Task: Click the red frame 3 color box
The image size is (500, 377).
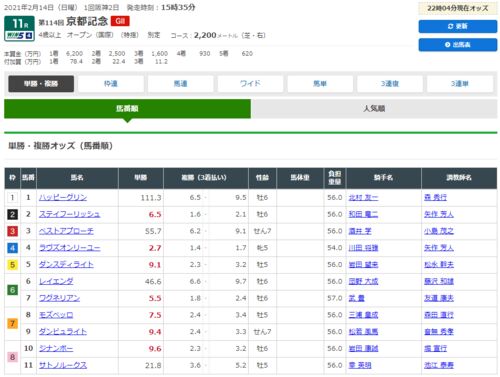Action: coord(12,231)
